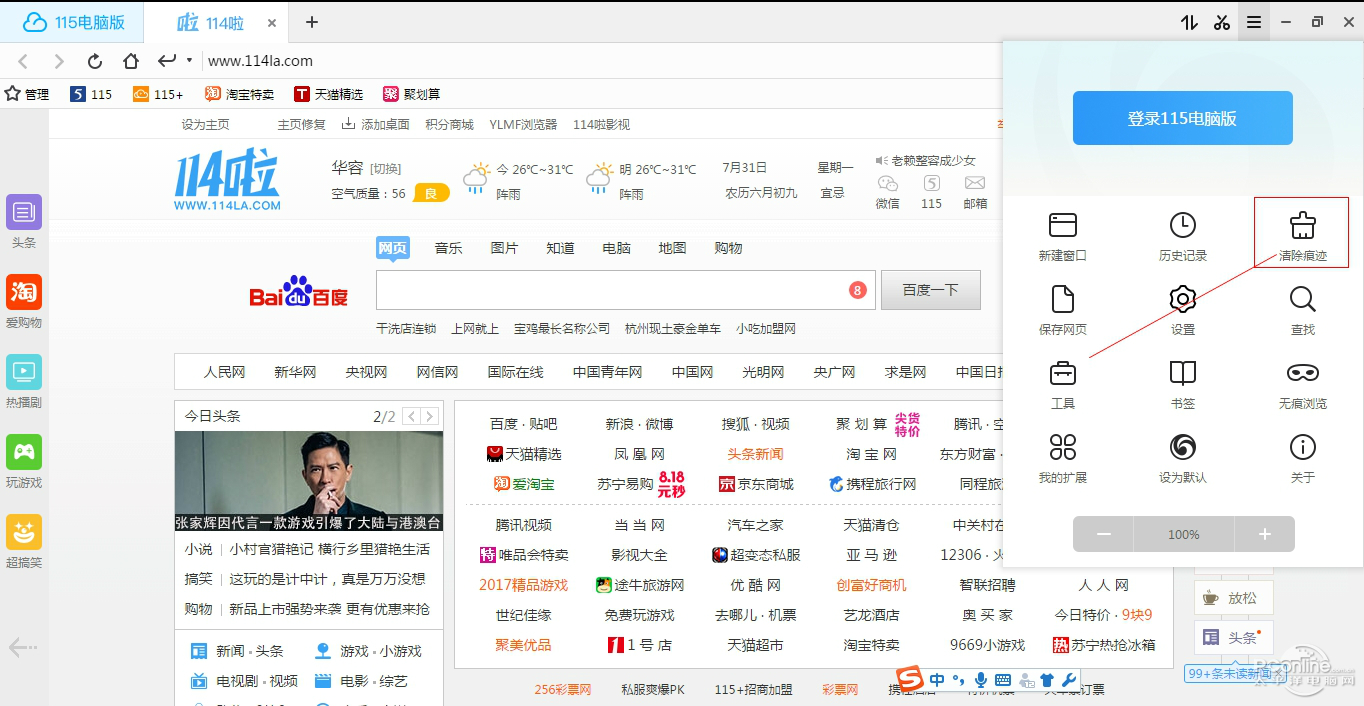This screenshot has height=706, width=1364.
Task: Click the back navigation arrow
Action: tap(24, 61)
